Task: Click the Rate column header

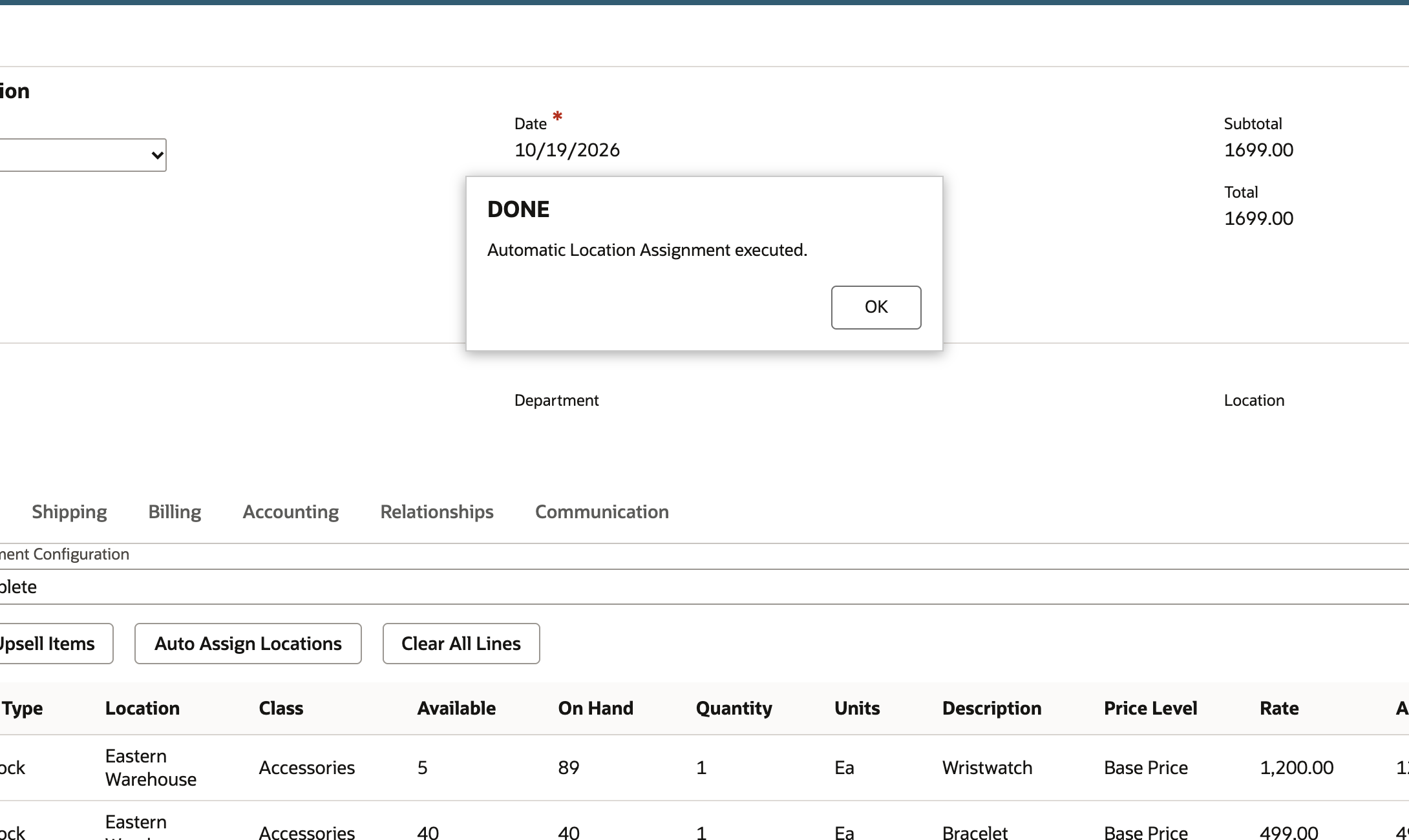Action: 1279,708
